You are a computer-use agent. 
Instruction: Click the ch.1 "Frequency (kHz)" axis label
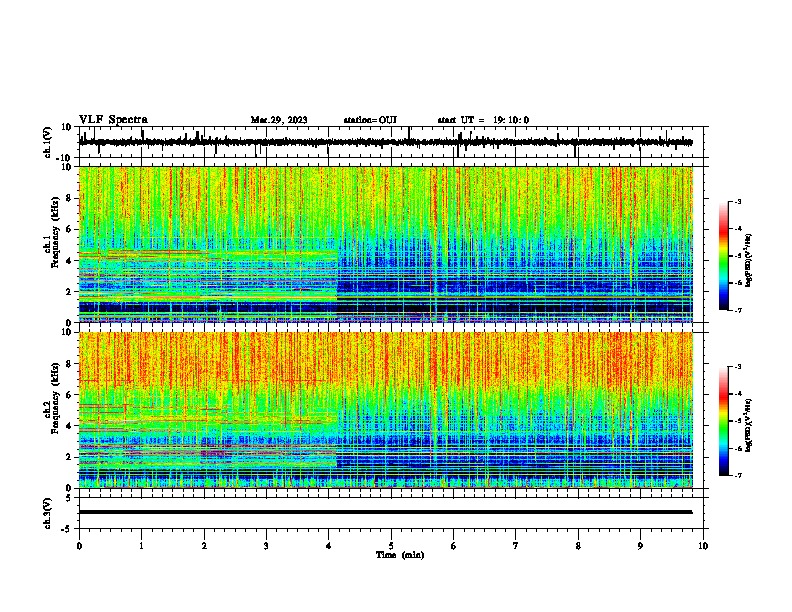[x=55, y=233]
